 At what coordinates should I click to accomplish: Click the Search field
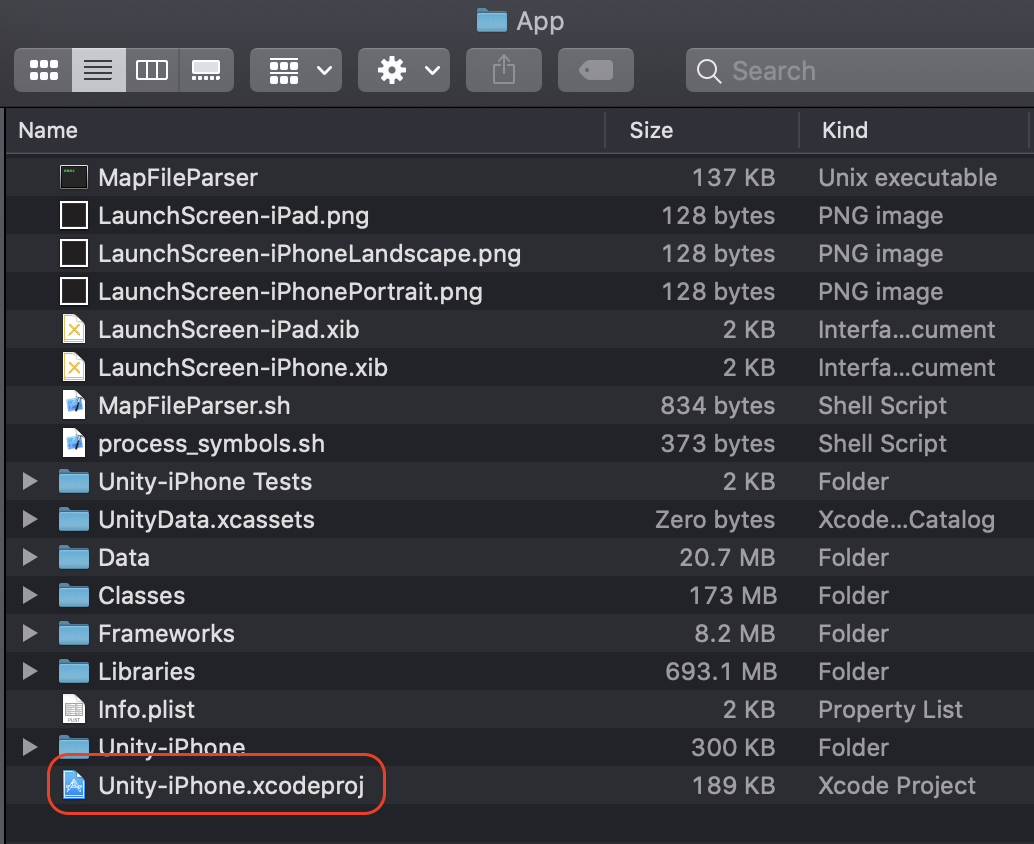(x=860, y=70)
